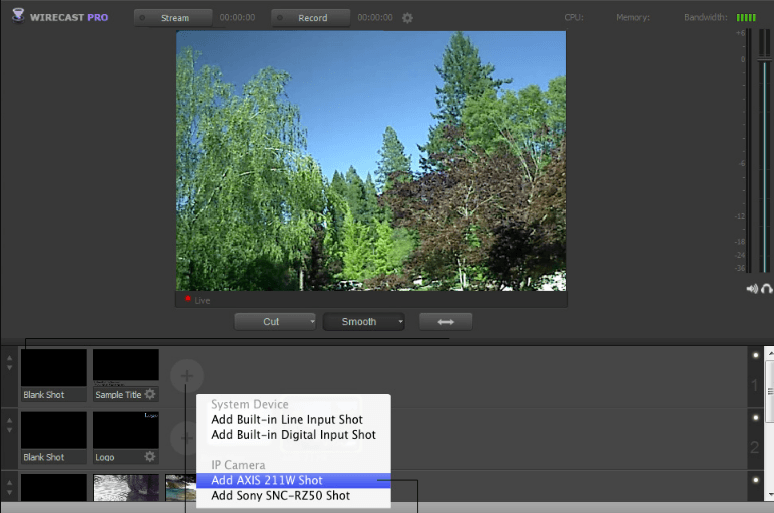Click the live preview video area

[x=371, y=161]
